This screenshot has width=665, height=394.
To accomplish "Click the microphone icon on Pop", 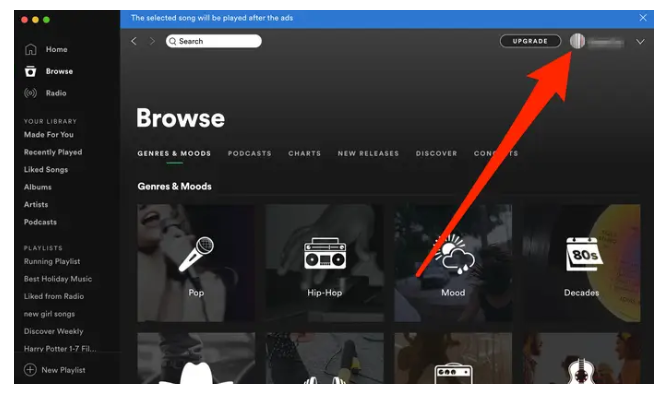I will click(x=196, y=254).
